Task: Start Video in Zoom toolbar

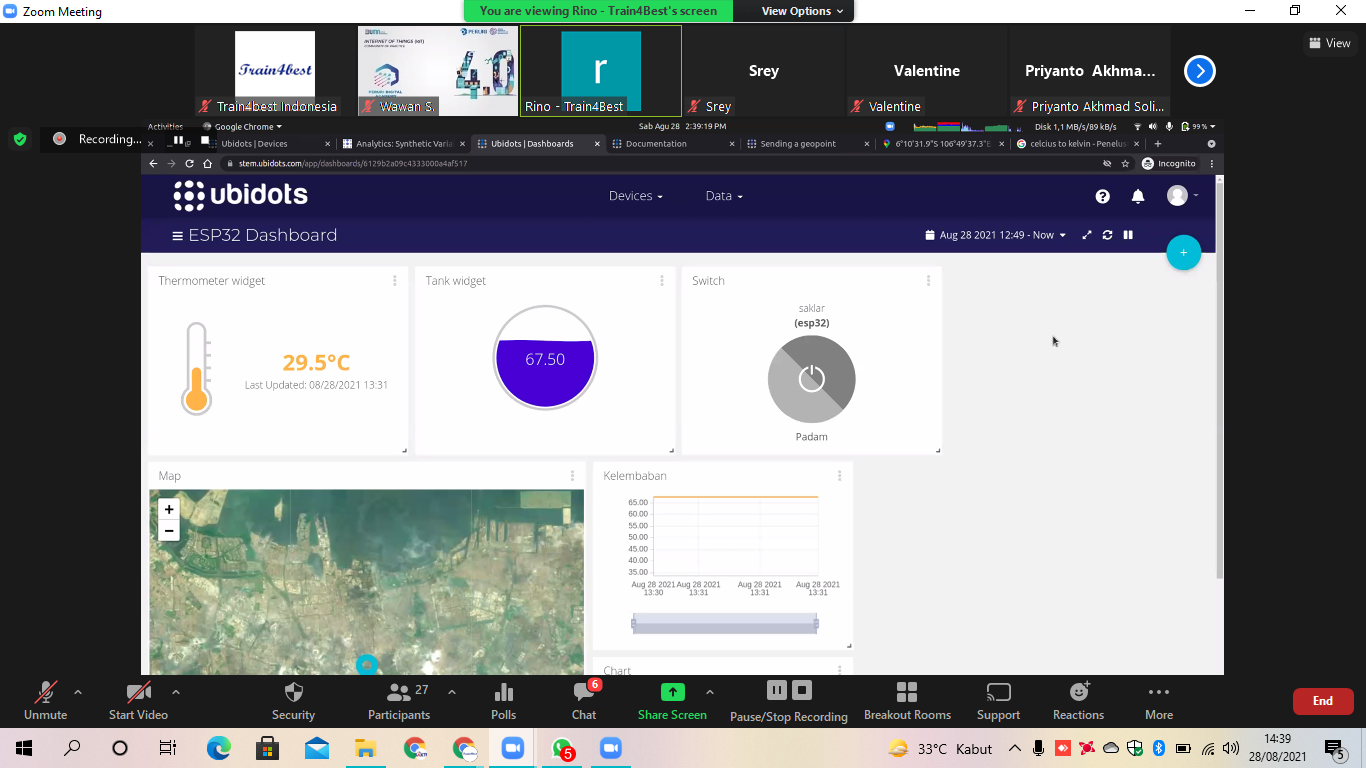Action: point(138,702)
